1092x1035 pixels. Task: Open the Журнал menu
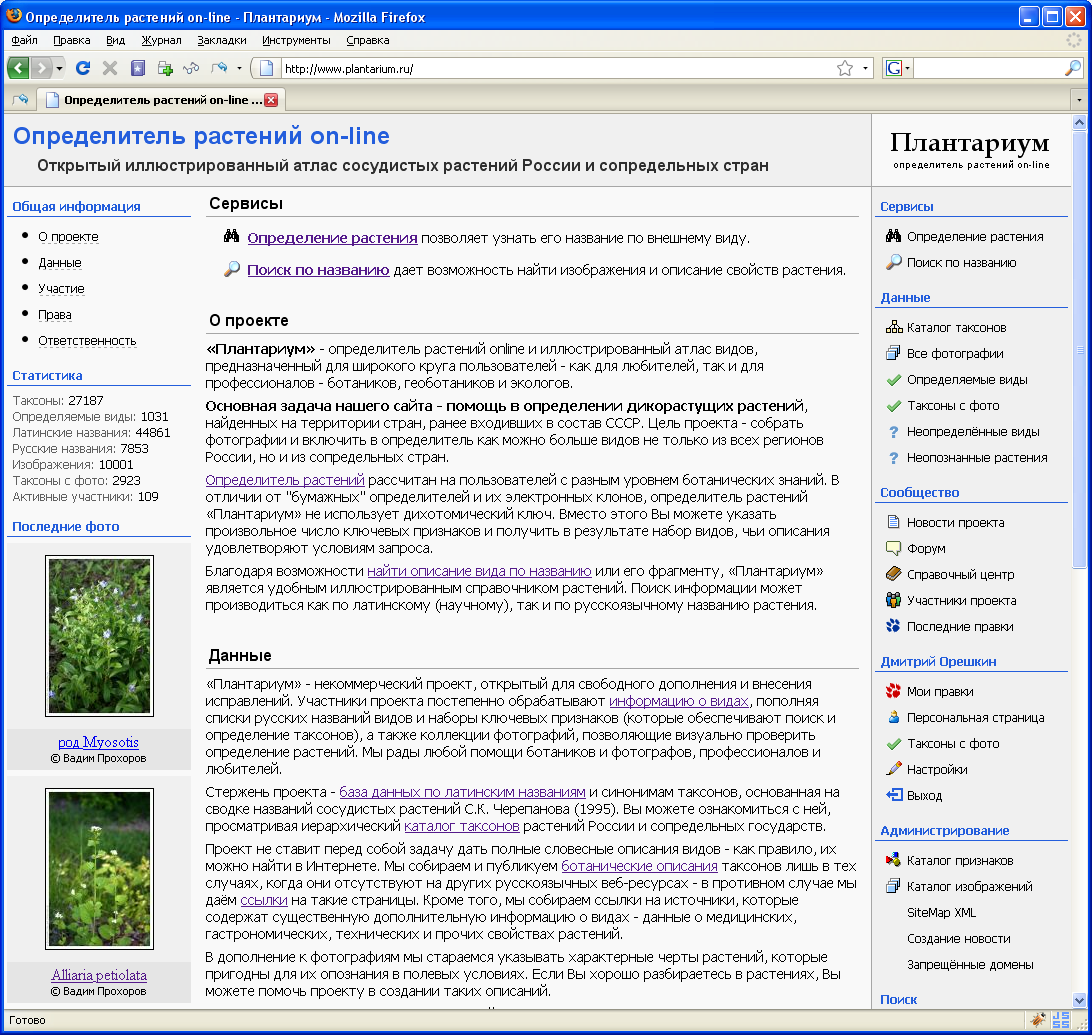point(161,40)
